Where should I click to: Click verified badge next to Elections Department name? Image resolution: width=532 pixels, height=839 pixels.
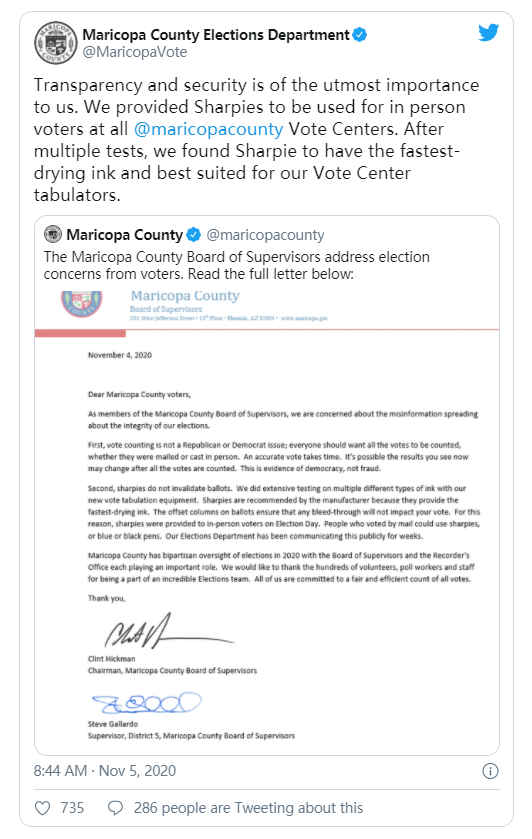(360, 35)
